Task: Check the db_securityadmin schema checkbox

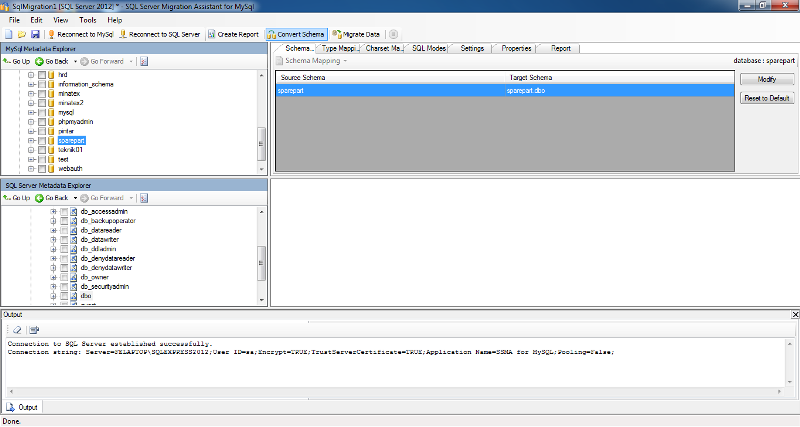Action: pos(64,287)
